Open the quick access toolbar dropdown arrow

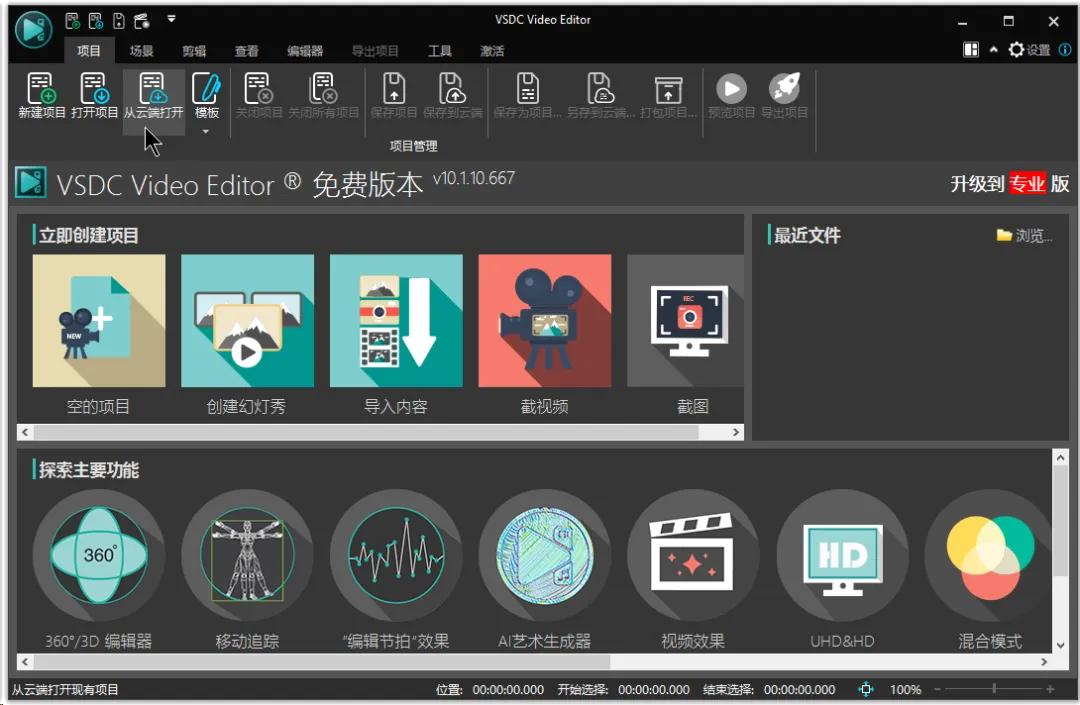(x=170, y=18)
